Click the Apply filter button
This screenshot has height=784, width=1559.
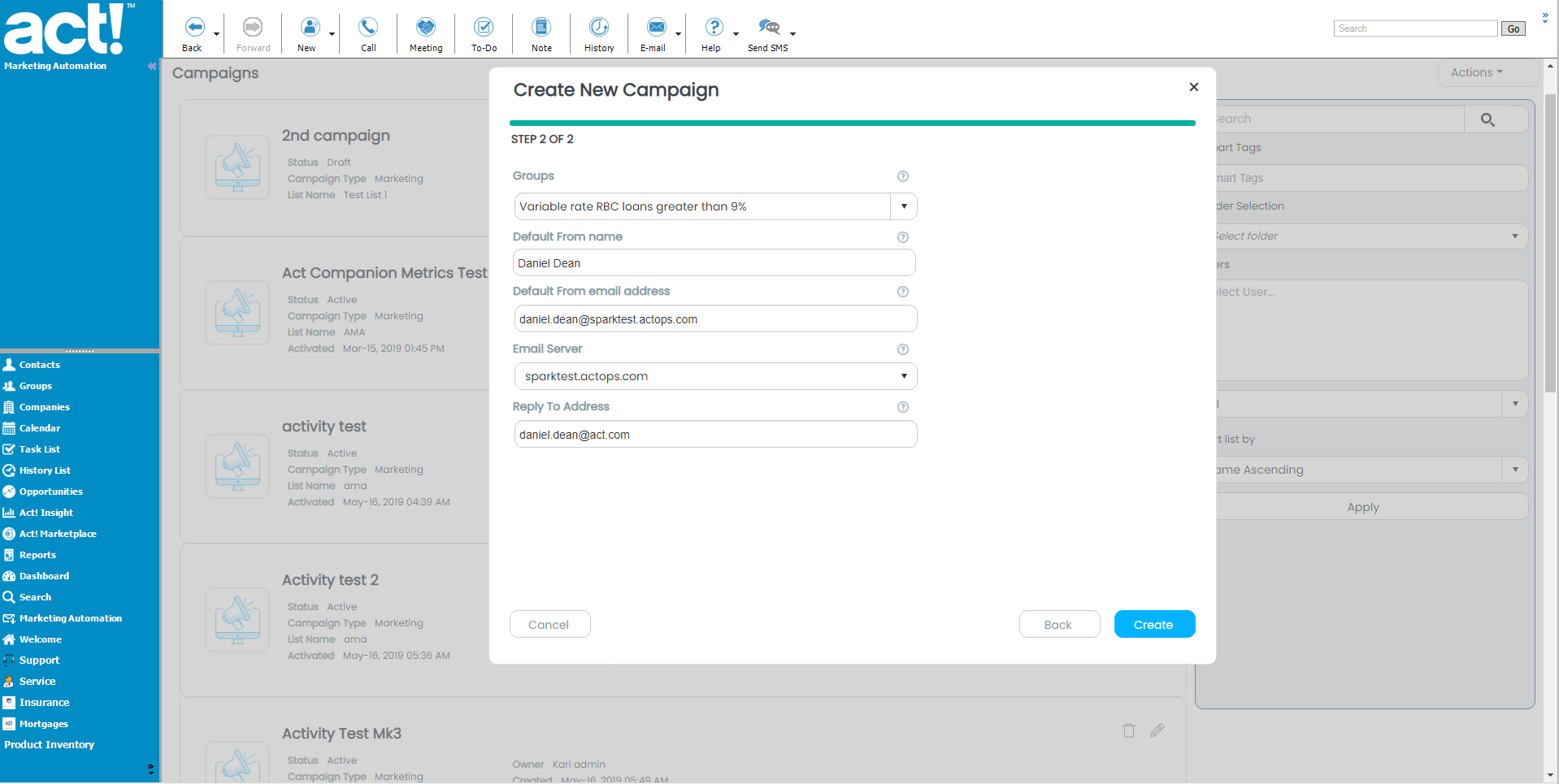coord(1363,507)
